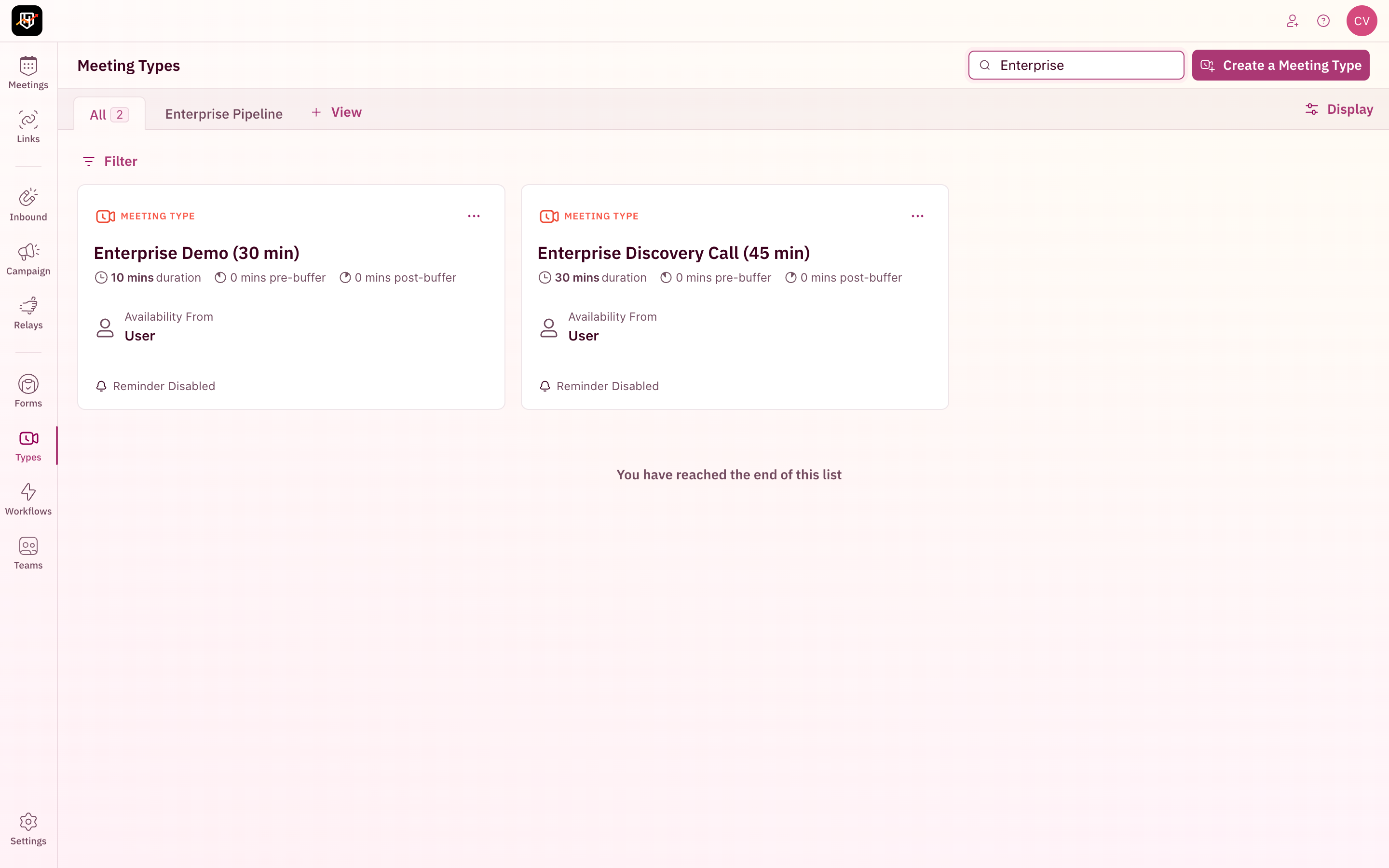
Task: Open Workflows lightning bolt icon
Action: point(28,499)
